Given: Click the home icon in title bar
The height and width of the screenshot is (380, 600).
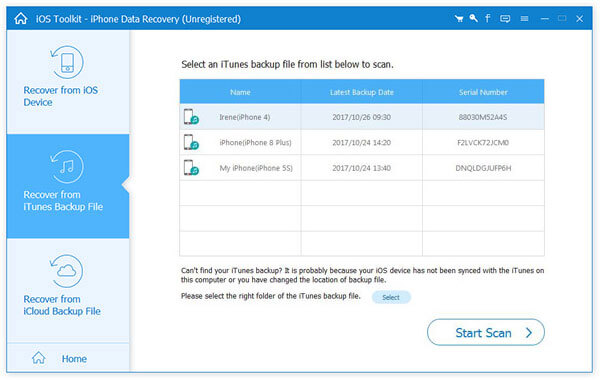Looking at the screenshot, I should pos(21,18).
